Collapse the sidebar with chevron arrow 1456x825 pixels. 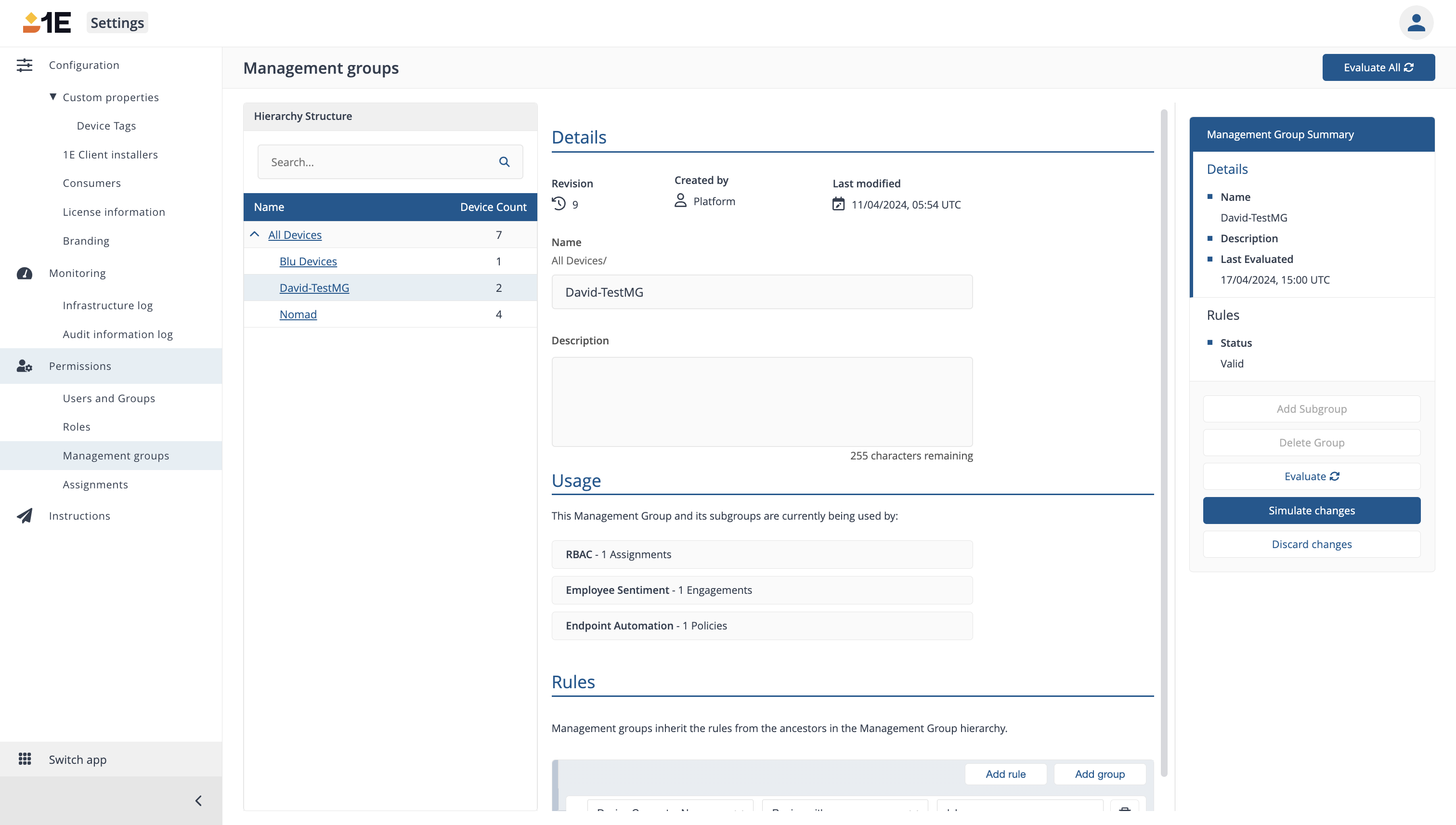(198, 800)
